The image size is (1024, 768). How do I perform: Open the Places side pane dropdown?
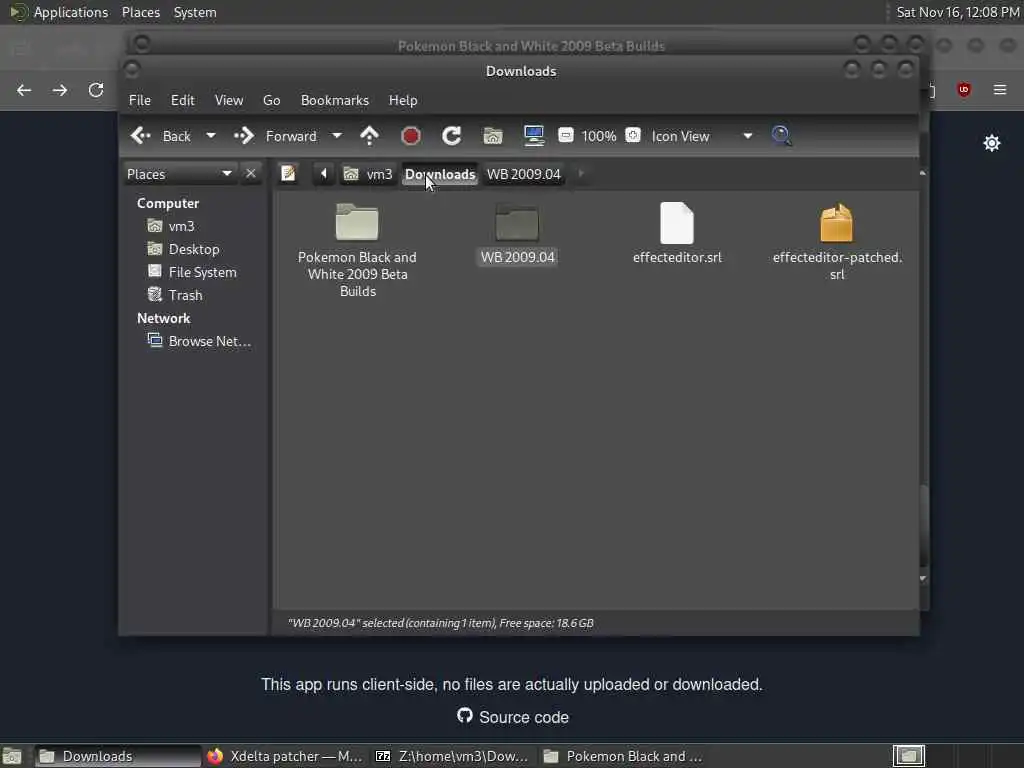point(180,174)
